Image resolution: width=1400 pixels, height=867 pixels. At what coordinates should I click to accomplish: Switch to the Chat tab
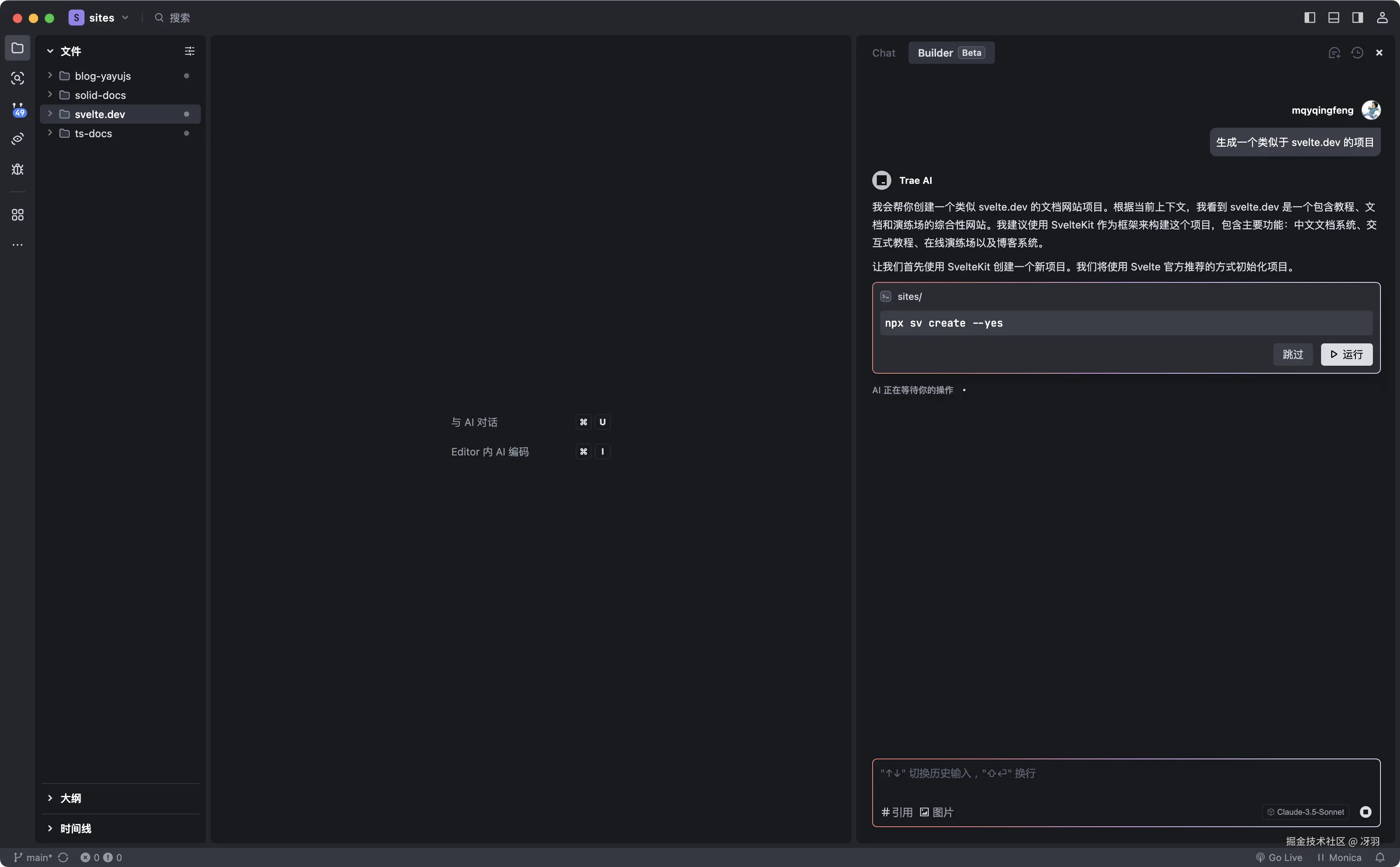point(883,53)
